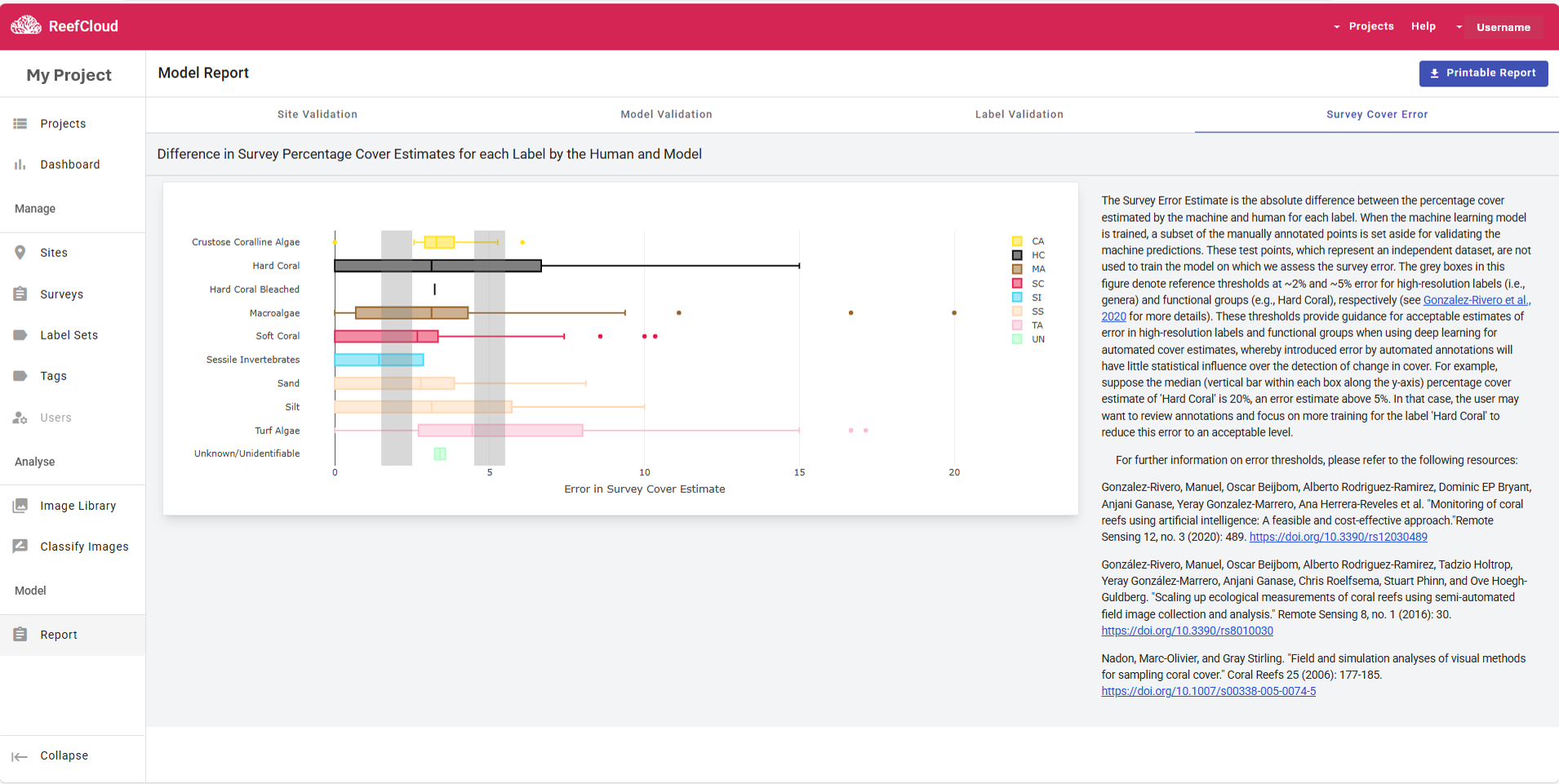The height and width of the screenshot is (784, 1559).
Task: Select the Sites location pin icon
Action: tap(20, 253)
